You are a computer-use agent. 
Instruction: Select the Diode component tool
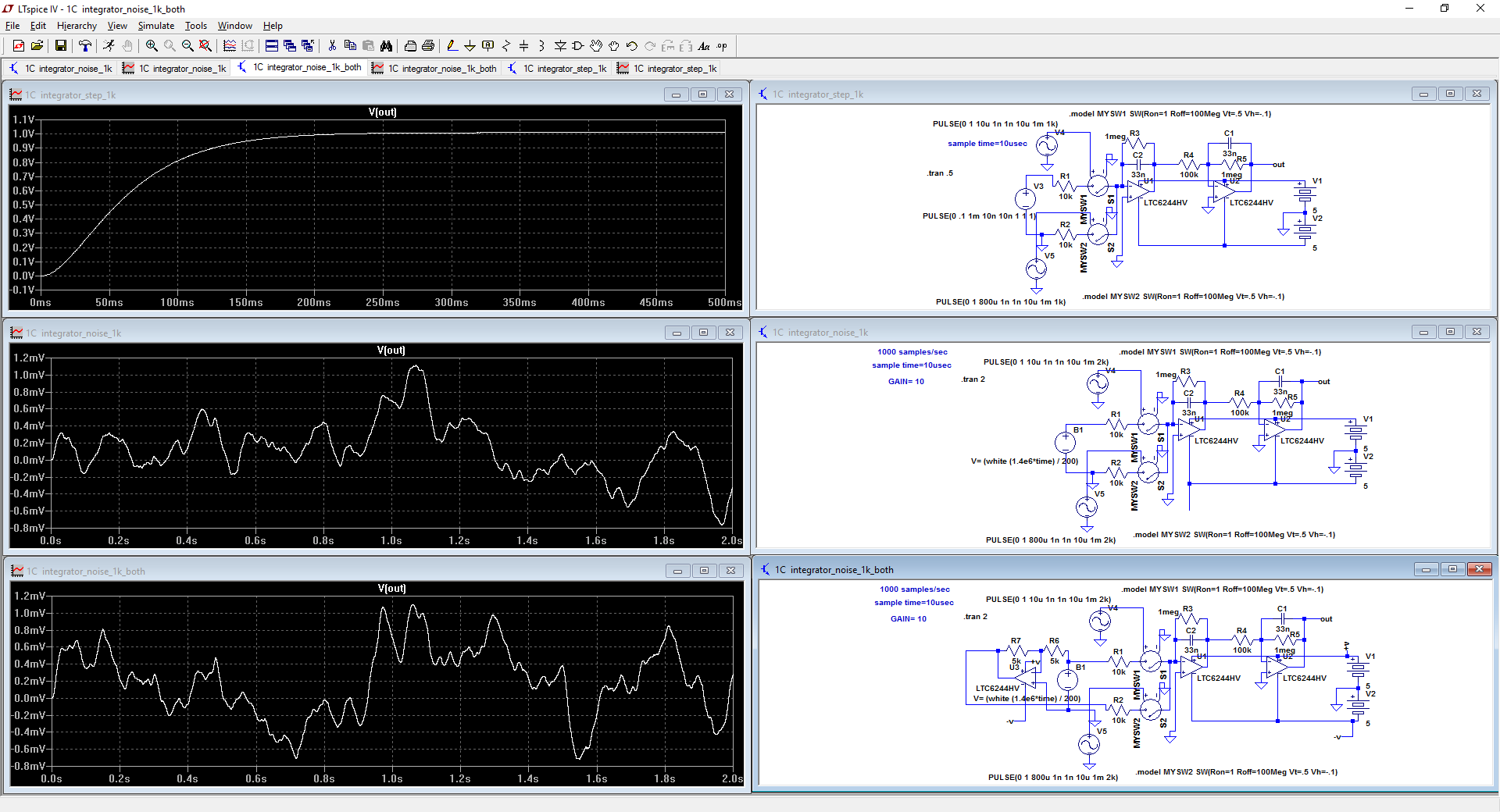(560, 46)
